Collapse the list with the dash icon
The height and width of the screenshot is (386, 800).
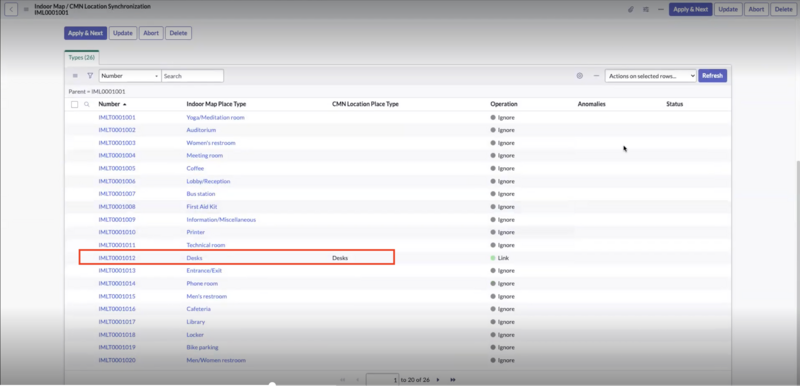[x=596, y=75]
